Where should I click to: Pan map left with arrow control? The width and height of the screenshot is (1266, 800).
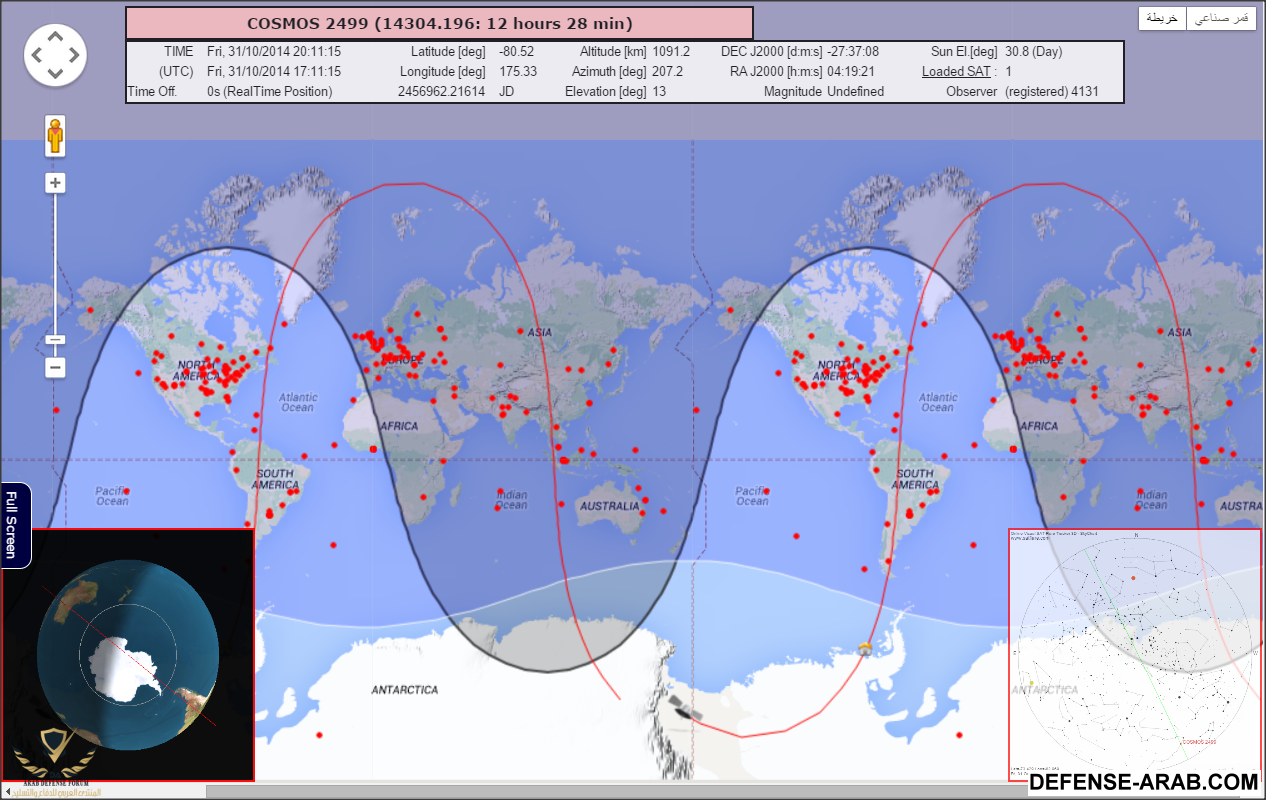(x=36, y=55)
